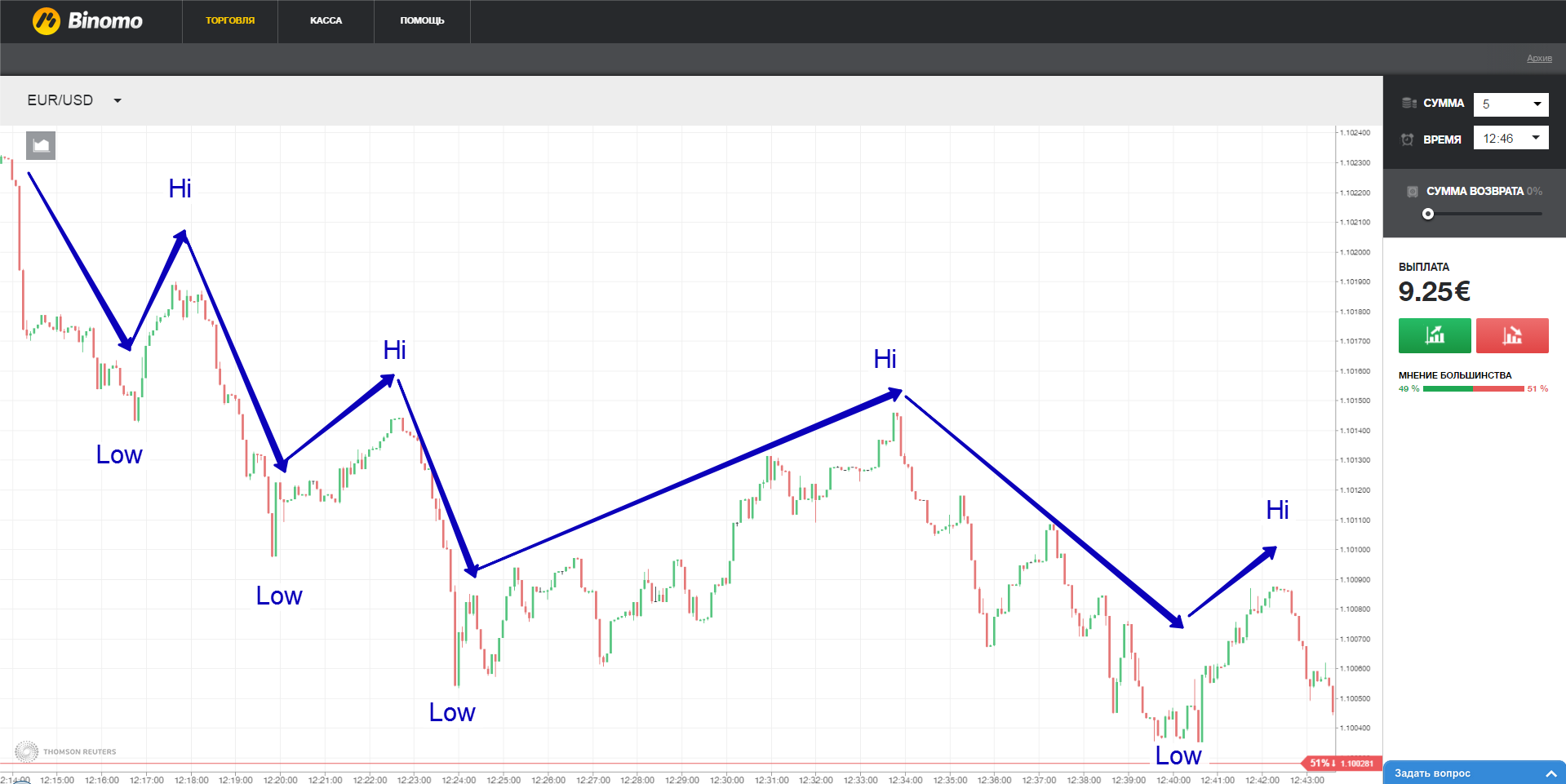Viewport: 1566px width, 784px height.
Task: Click the red current price tag 1.100281
Action: pyautogui.click(x=1342, y=764)
